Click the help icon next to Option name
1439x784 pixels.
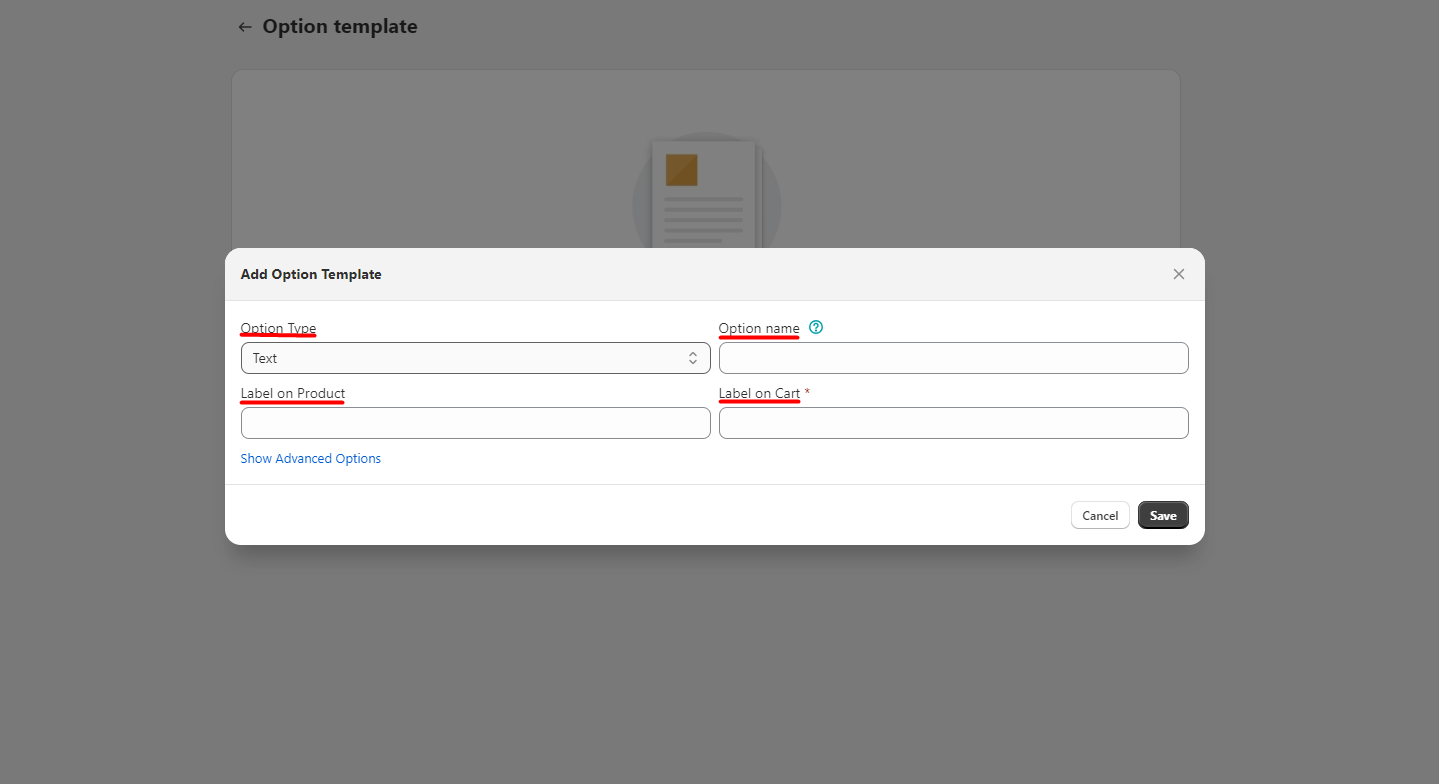pyautogui.click(x=816, y=328)
